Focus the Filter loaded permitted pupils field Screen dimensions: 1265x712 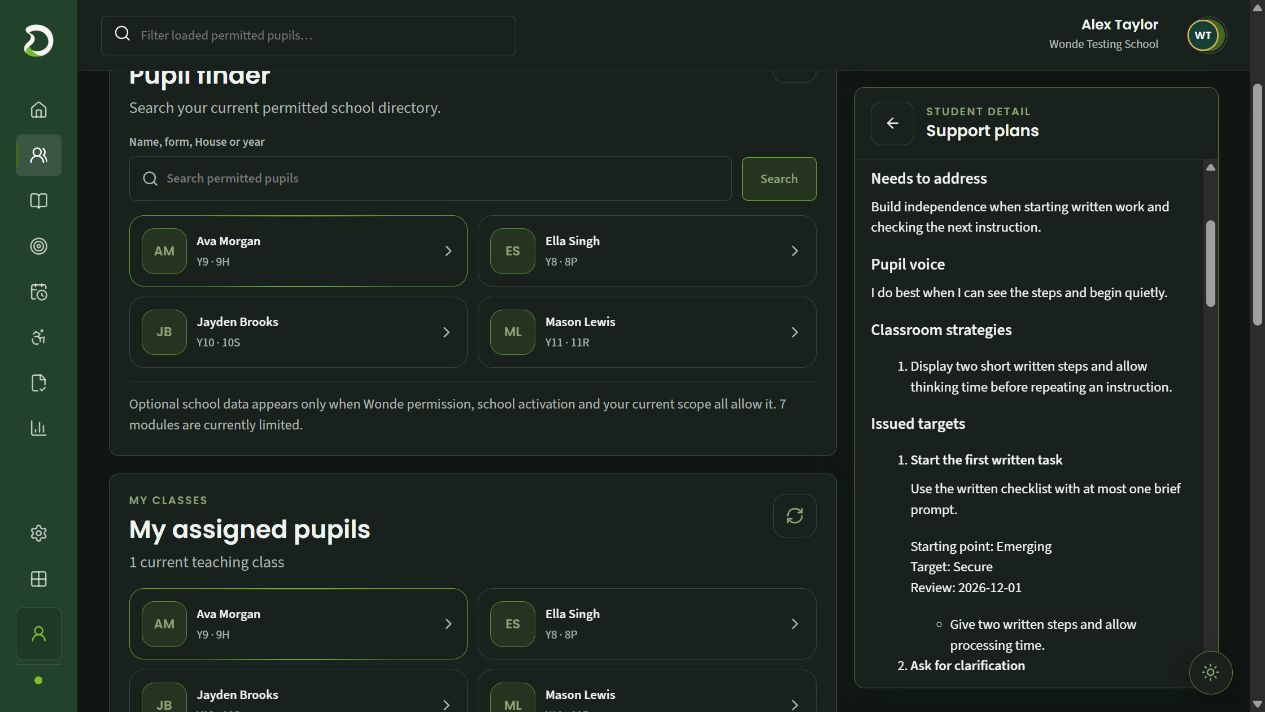pyautogui.click(x=308, y=35)
